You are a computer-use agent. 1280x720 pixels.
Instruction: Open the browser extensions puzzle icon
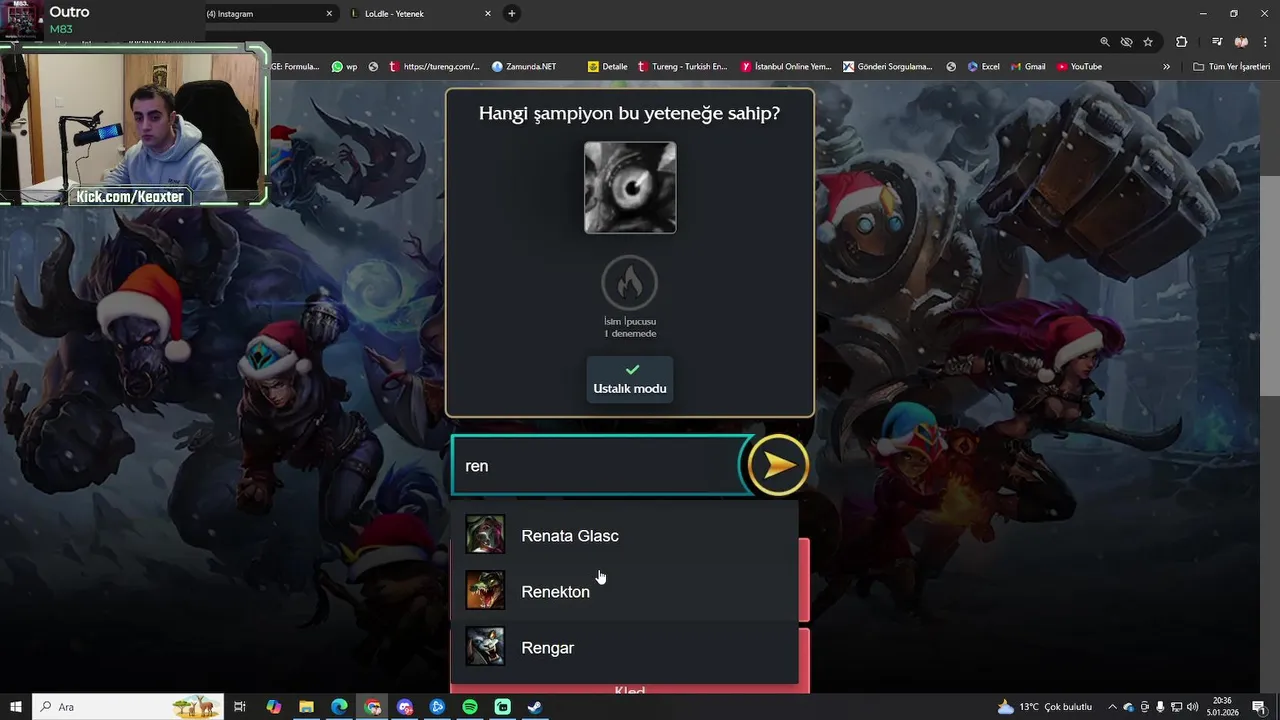[1182, 42]
